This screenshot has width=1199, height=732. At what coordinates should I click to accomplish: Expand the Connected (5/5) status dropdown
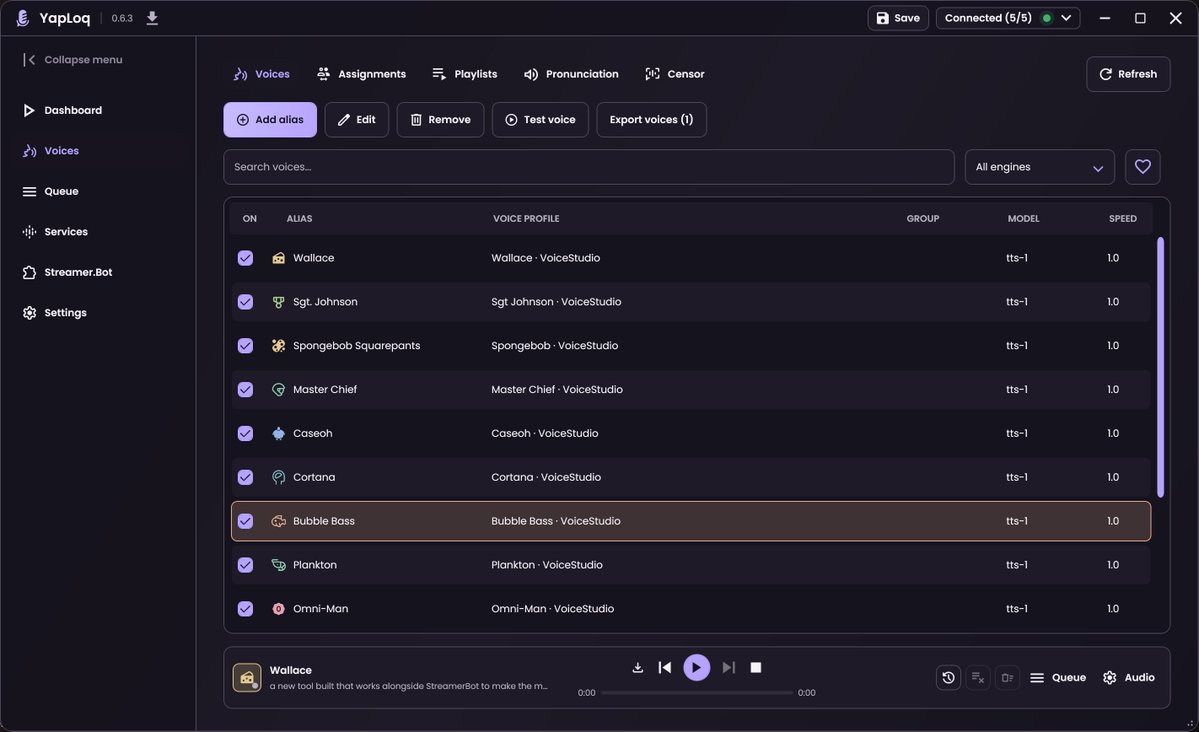point(1008,18)
